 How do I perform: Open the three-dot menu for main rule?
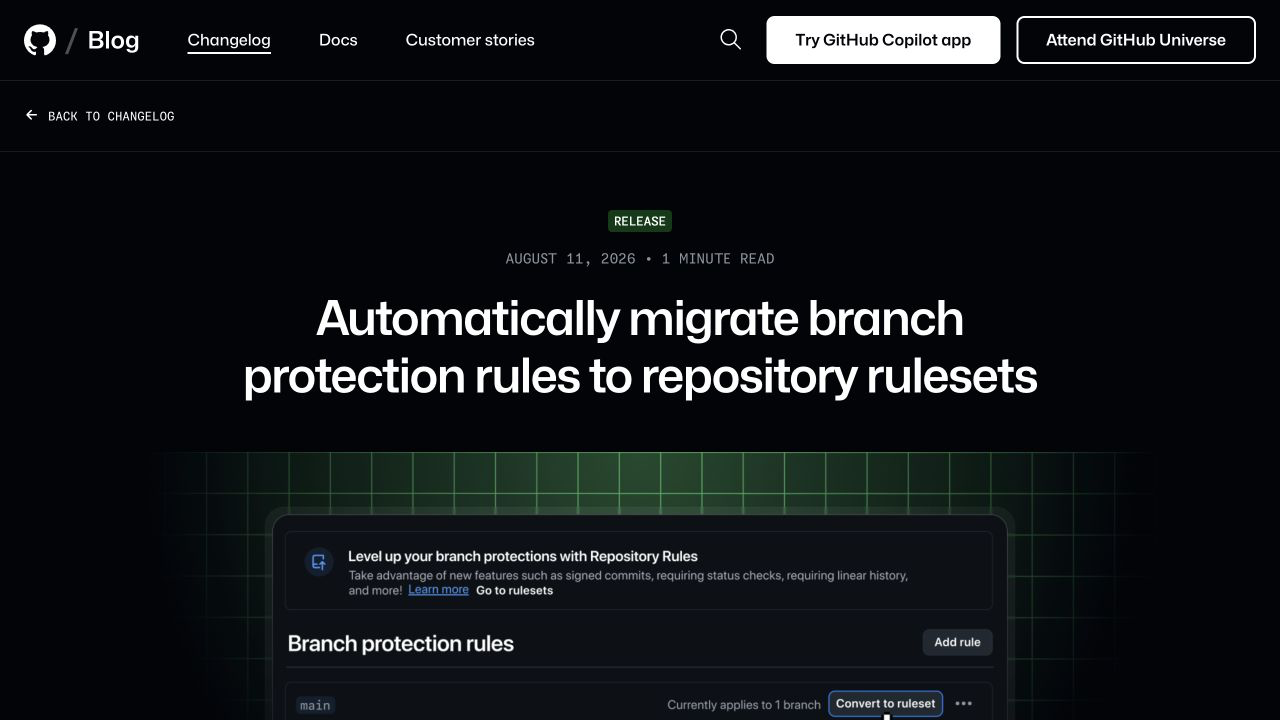964,704
